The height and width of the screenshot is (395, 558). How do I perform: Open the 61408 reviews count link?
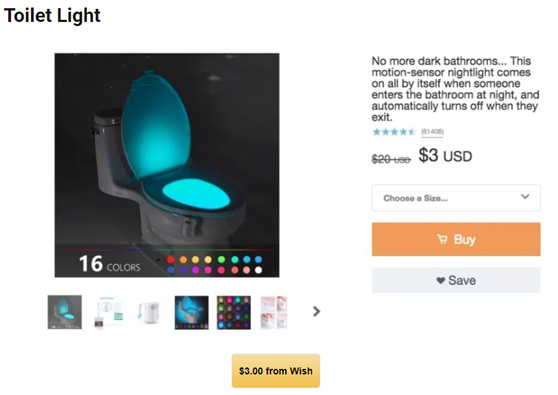(432, 132)
